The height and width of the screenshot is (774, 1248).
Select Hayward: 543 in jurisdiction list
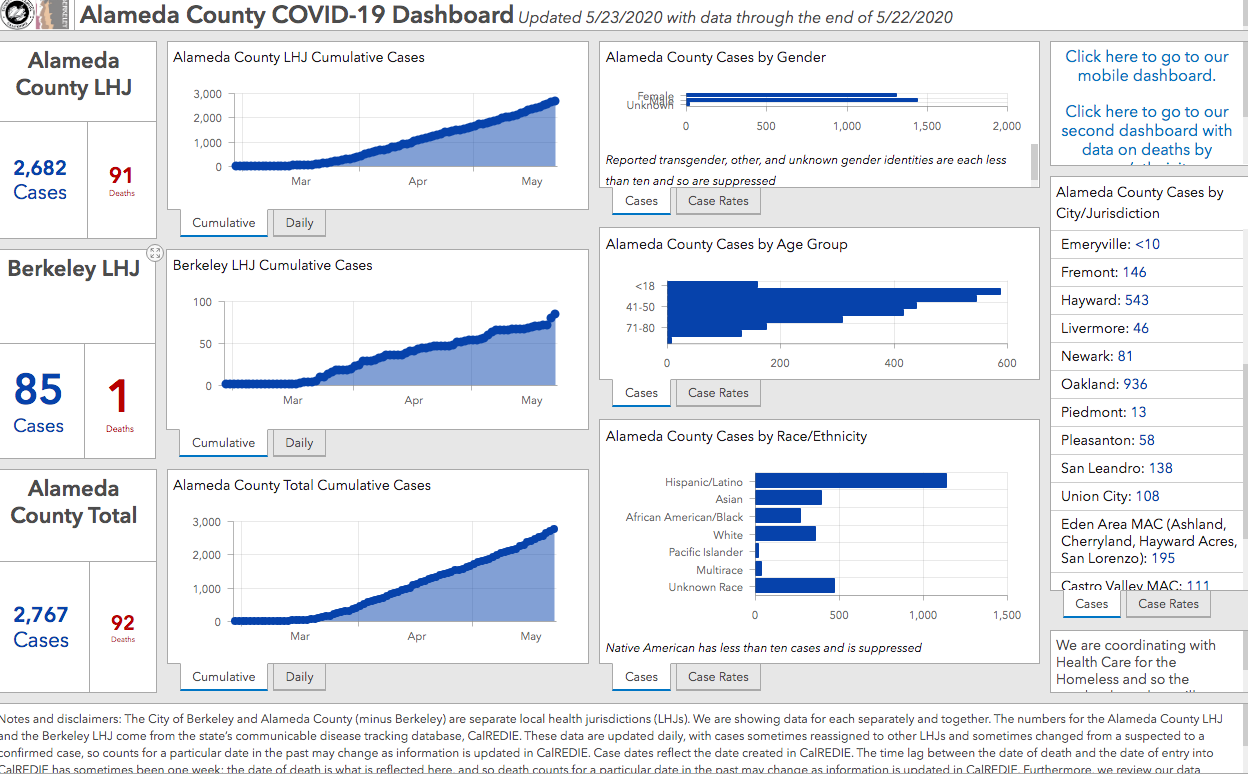[x=1104, y=300]
